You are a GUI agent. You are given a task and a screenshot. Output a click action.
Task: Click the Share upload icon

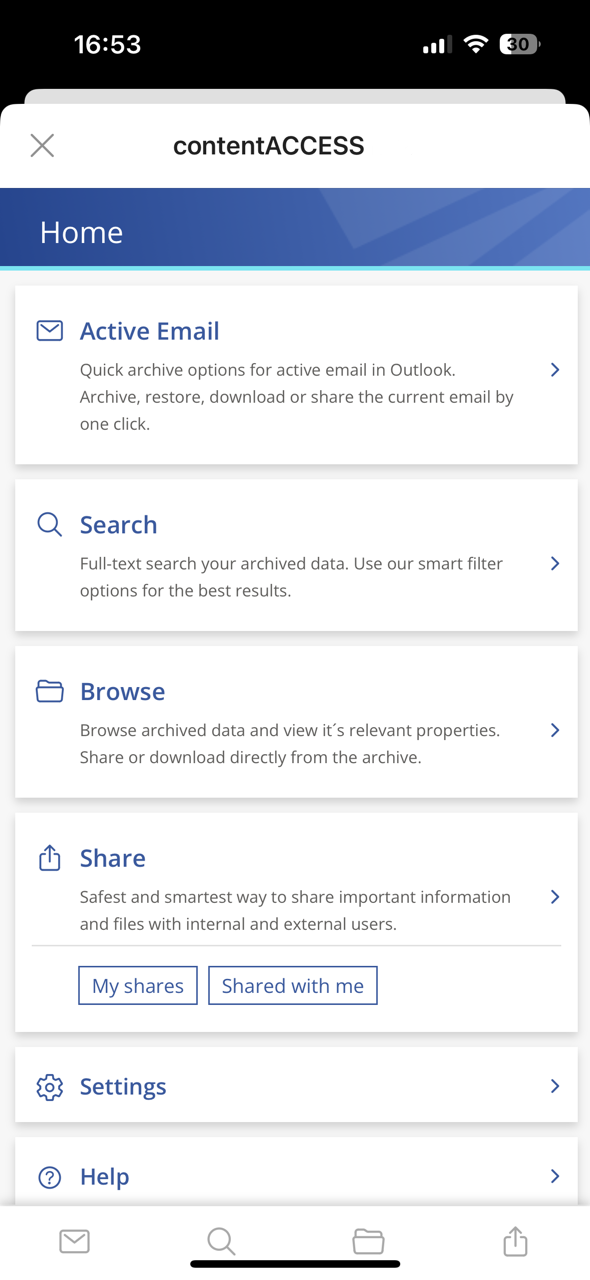click(x=49, y=857)
